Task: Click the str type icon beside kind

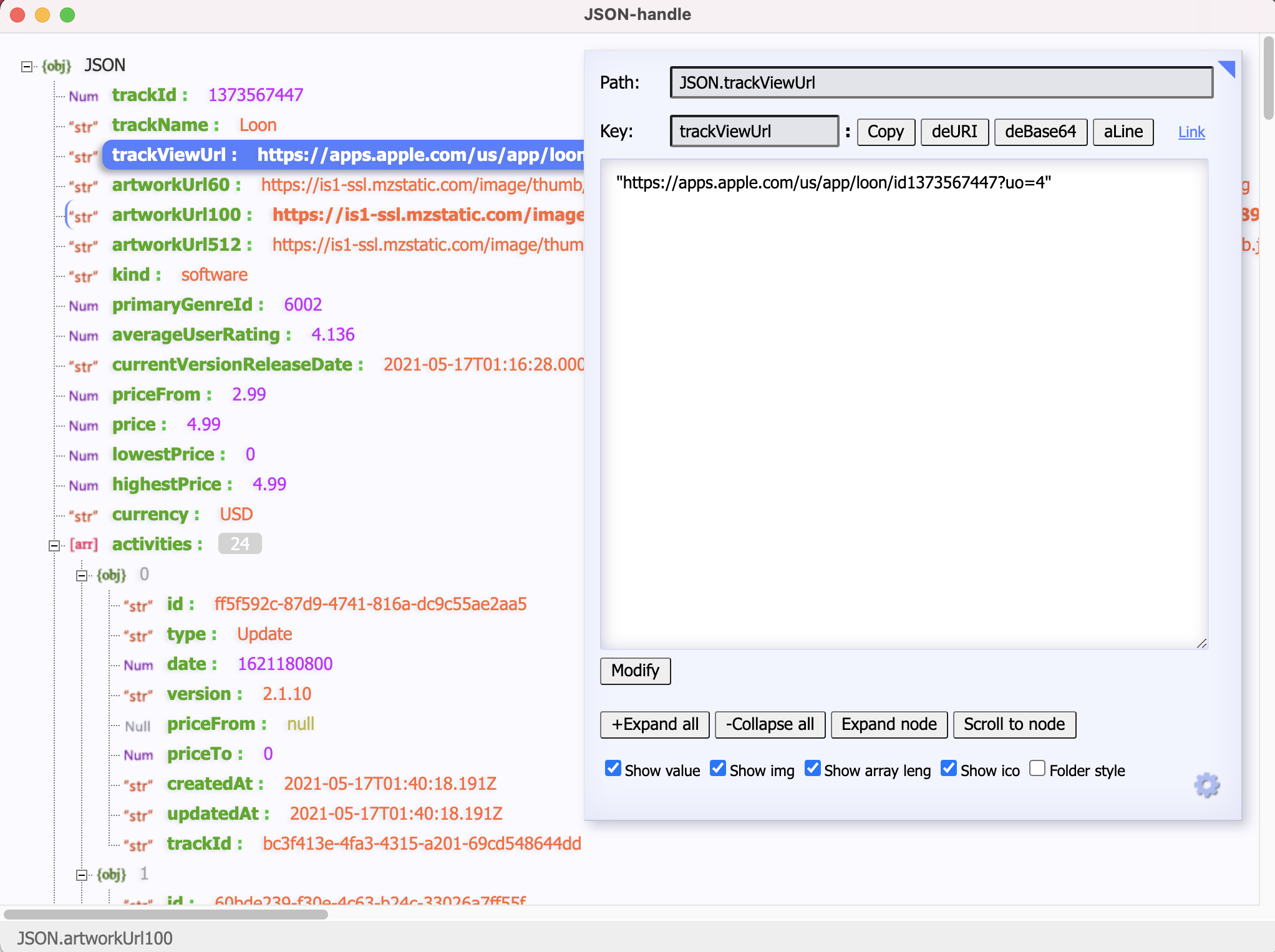Action: (x=84, y=276)
